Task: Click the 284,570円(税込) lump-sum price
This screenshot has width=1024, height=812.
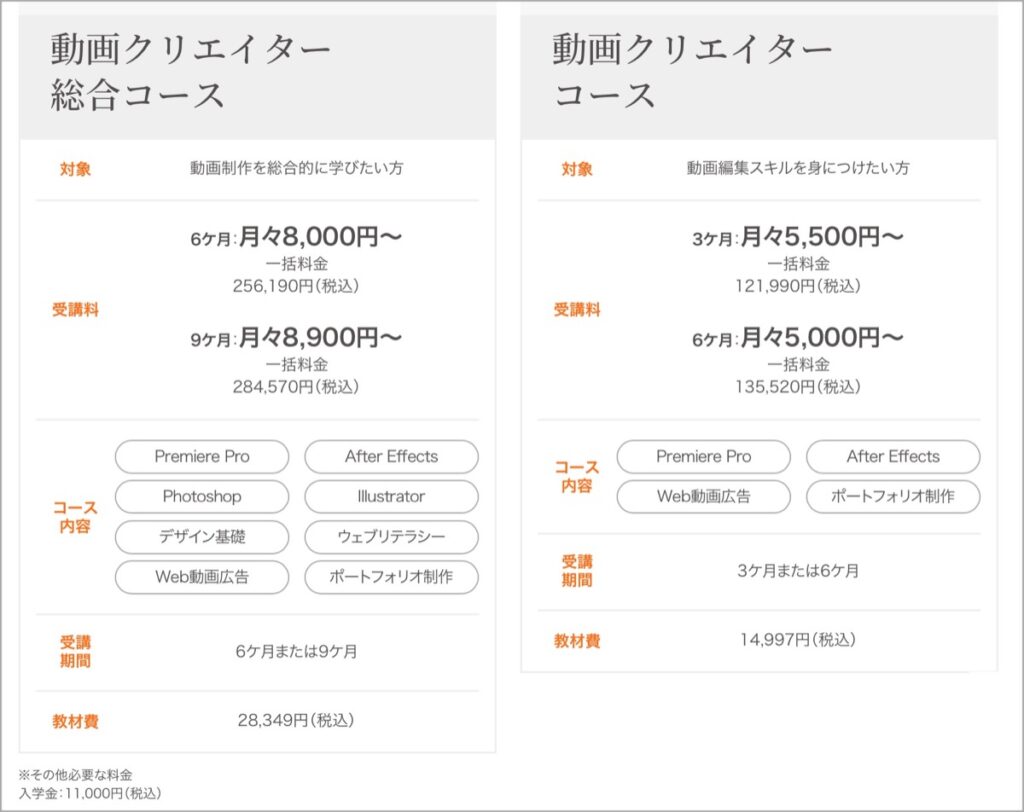Action: pos(296,387)
